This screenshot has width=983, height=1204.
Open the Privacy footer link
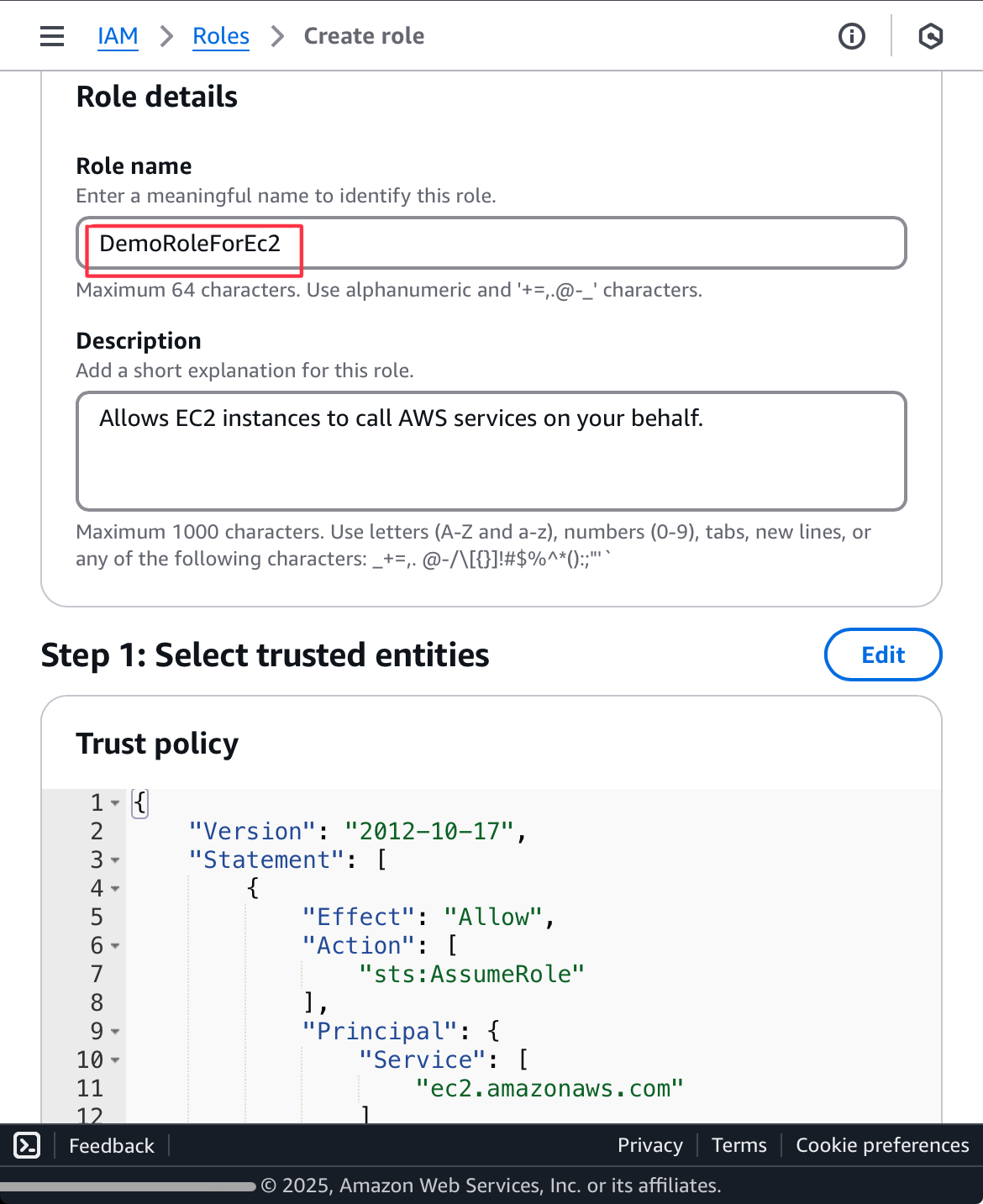[649, 1145]
